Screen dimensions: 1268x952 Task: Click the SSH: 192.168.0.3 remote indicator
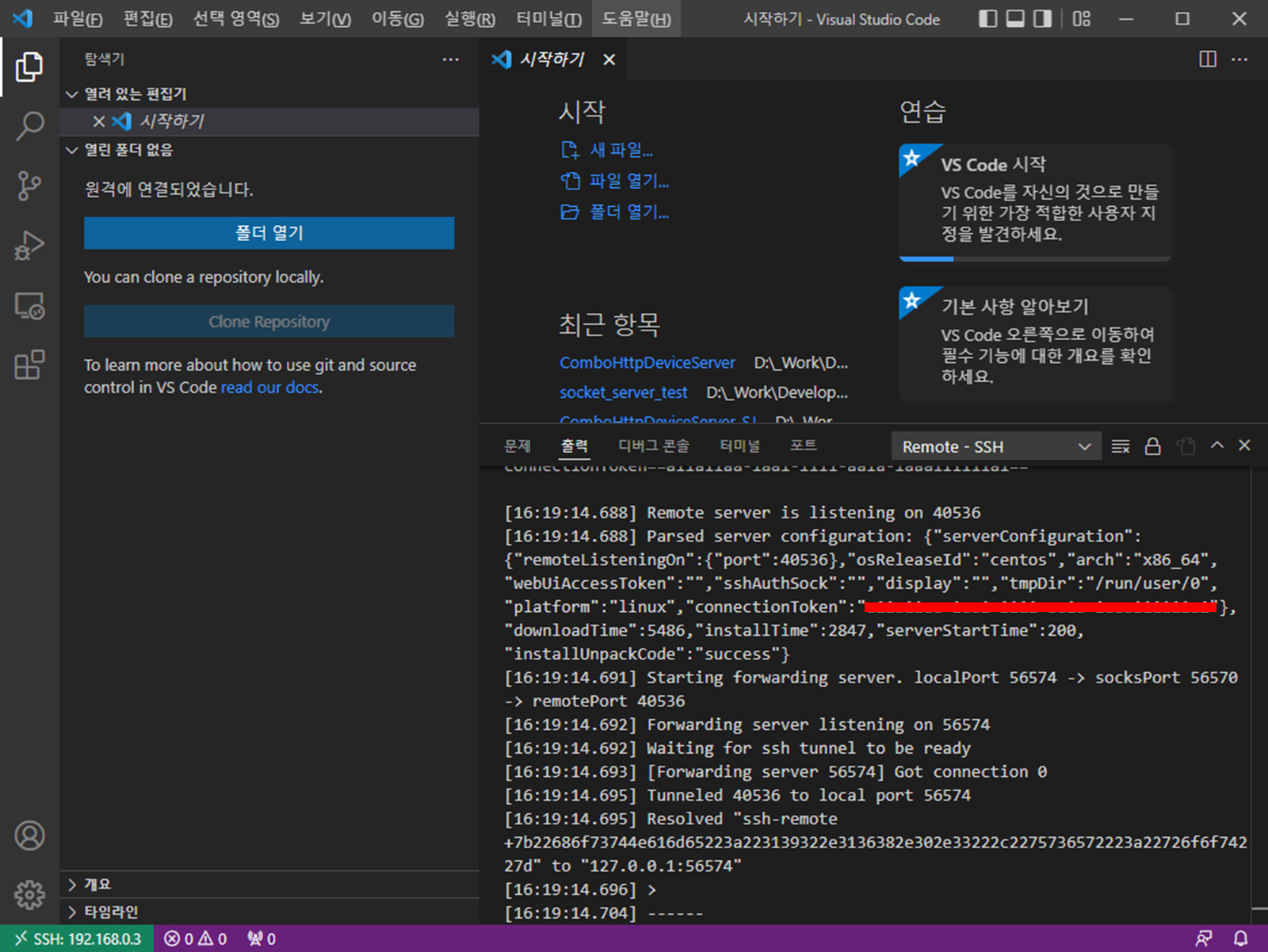78,939
